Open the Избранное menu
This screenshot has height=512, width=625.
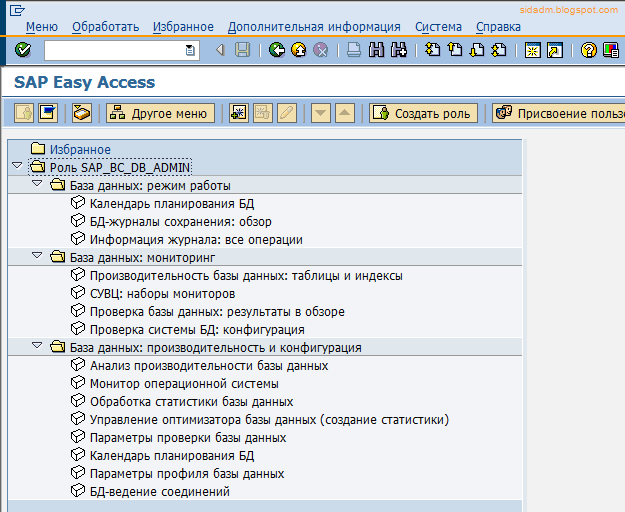[x=183, y=27]
